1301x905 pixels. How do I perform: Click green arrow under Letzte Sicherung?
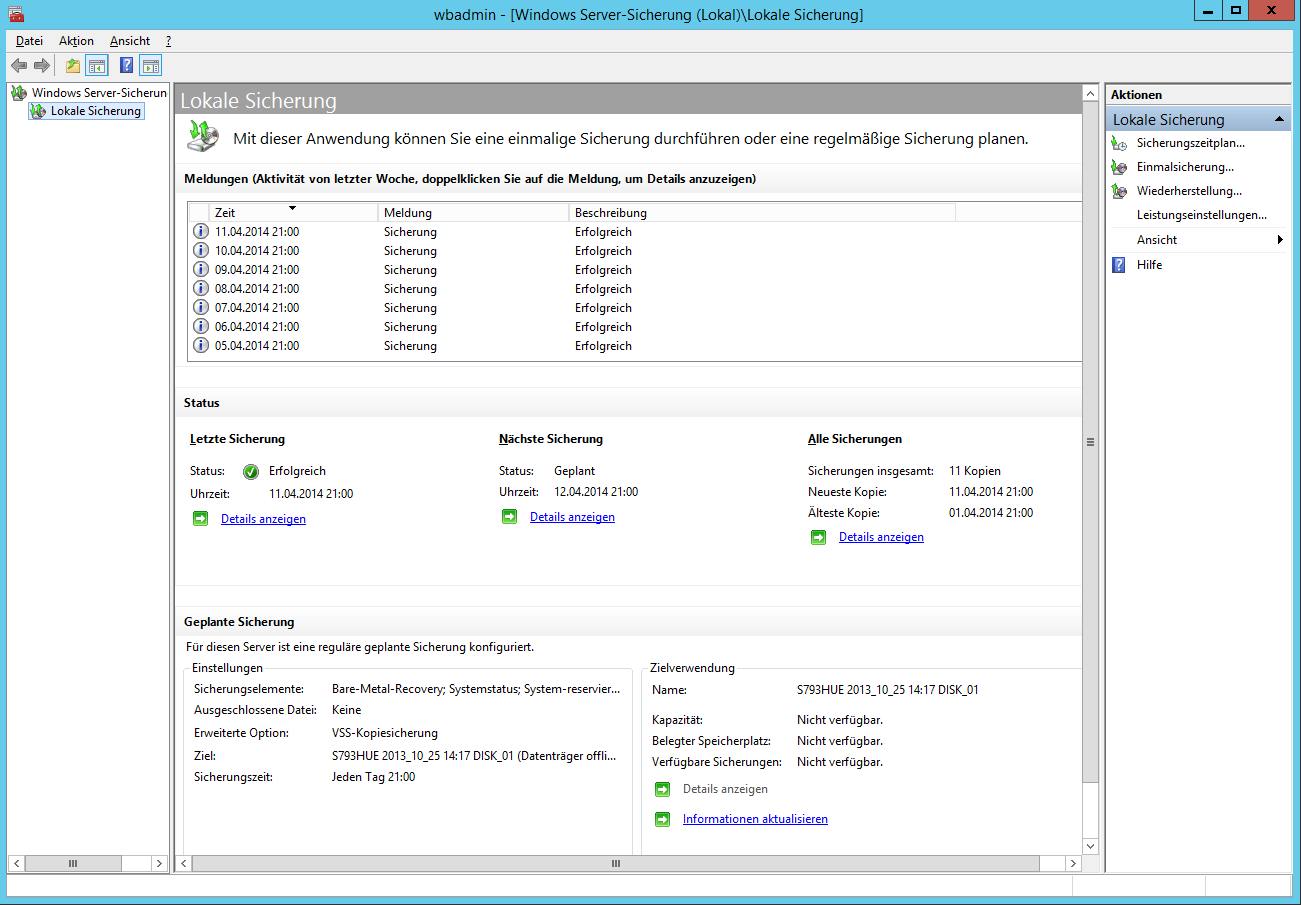200,519
